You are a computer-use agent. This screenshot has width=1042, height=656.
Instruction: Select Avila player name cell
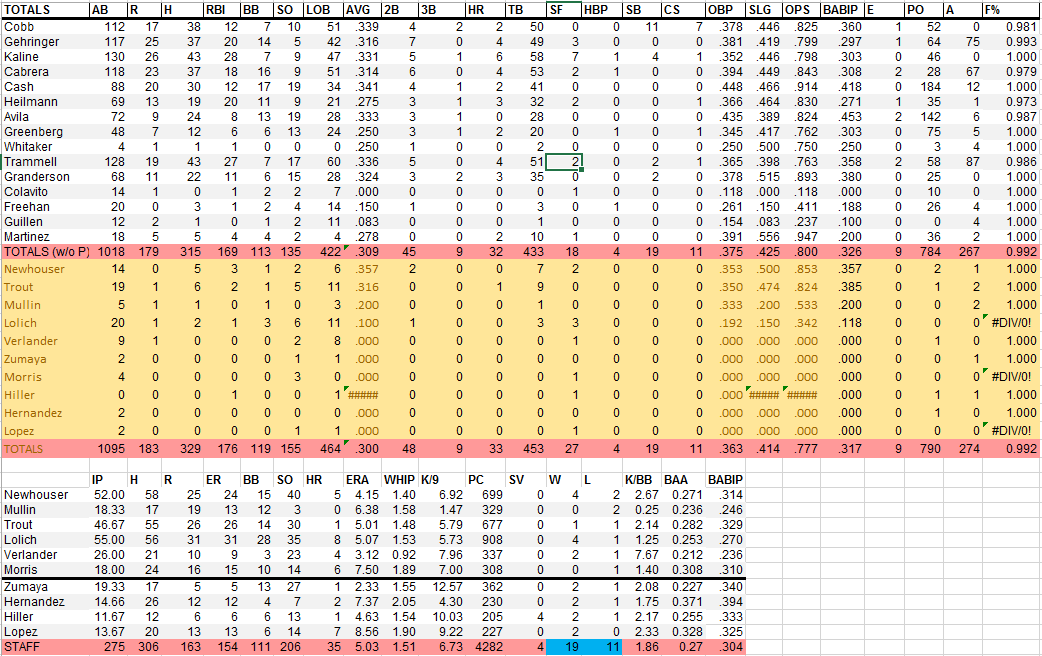45,117
